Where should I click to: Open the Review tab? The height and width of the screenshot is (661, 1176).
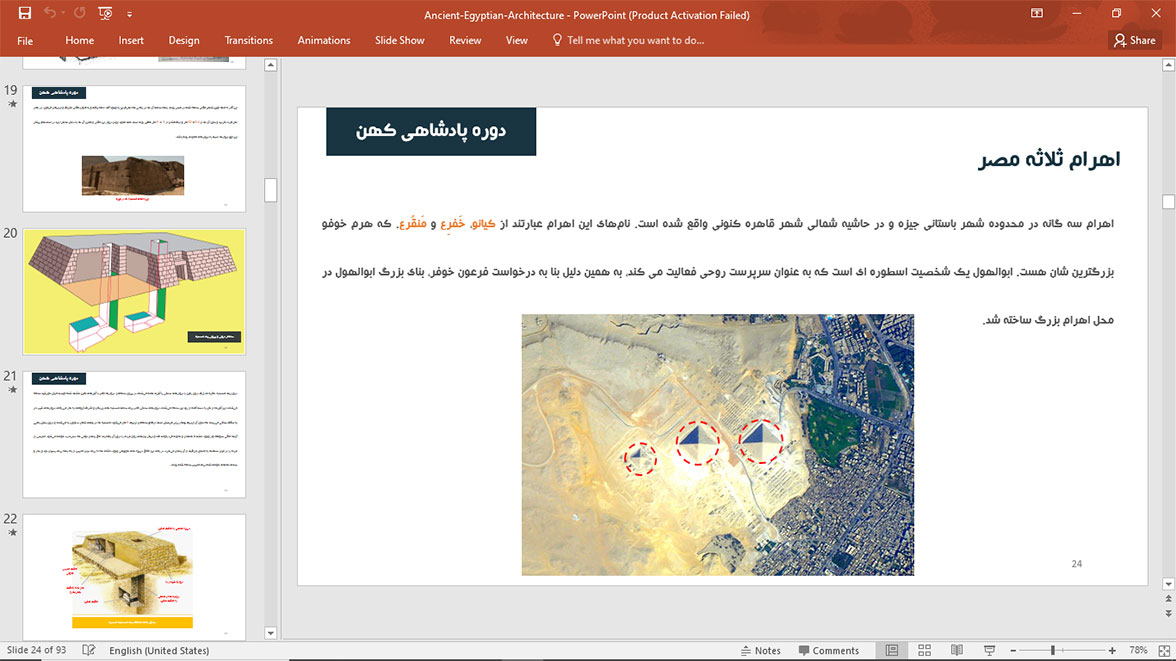tap(465, 41)
